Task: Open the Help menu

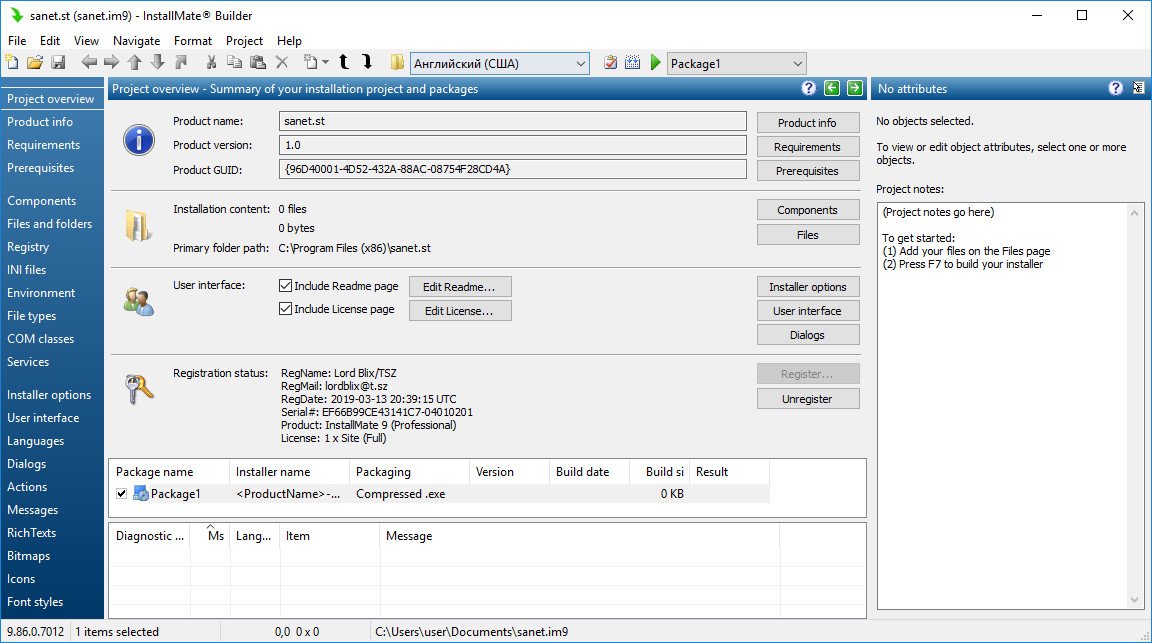Action: click(289, 40)
